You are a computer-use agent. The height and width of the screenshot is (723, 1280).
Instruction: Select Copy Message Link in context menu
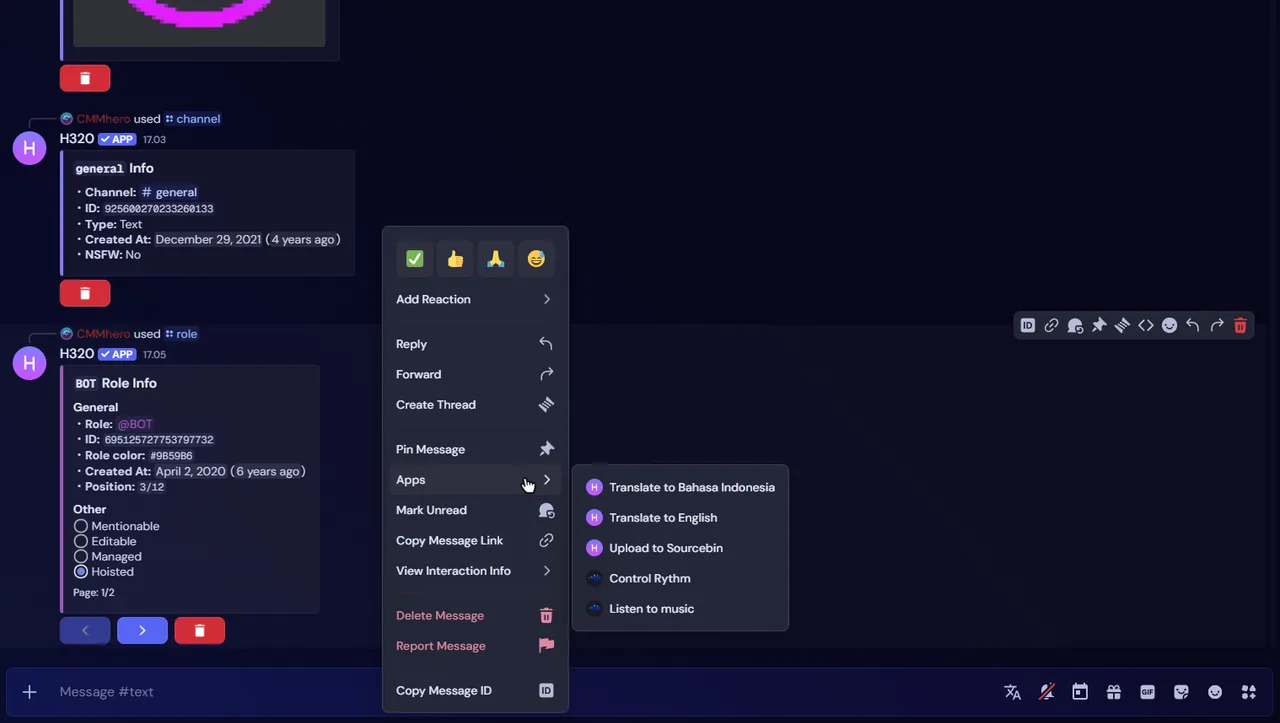[x=475, y=541]
